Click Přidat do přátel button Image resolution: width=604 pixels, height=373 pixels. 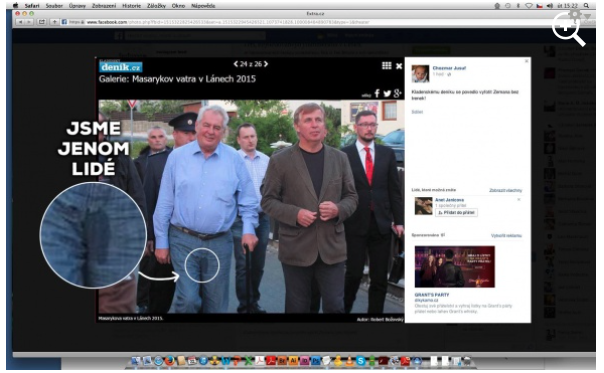pyautogui.click(x=456, y=212)
